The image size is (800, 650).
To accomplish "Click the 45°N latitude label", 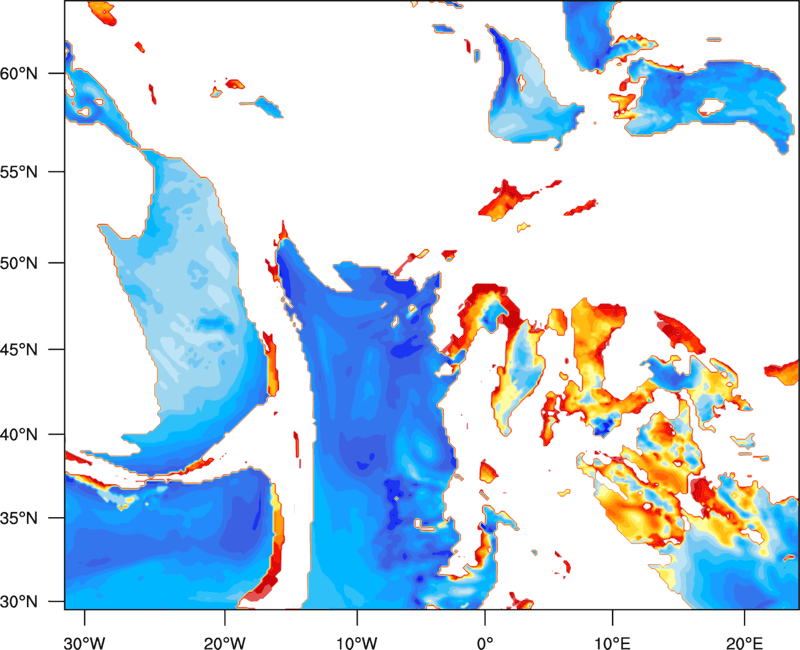I will click(x=19, y=349).
